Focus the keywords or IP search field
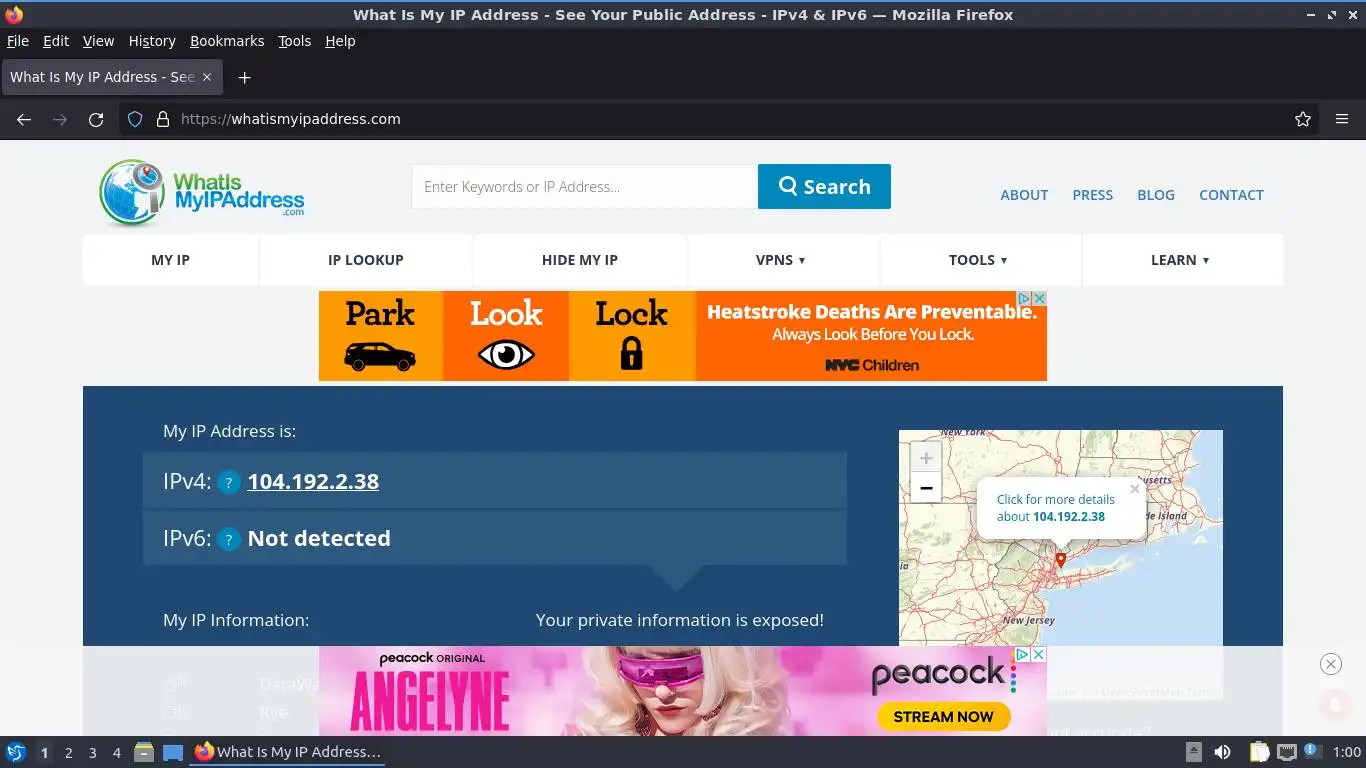The height and width of the screenshot is (768, 1366). tap(584, 187)
